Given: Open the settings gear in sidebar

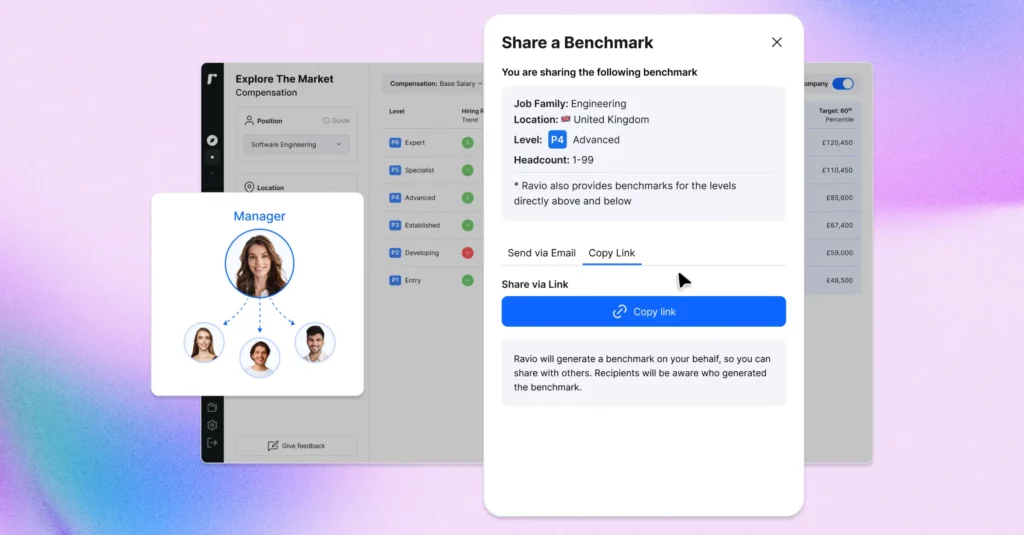Looking at the screenshot, I should coord(212,425).
